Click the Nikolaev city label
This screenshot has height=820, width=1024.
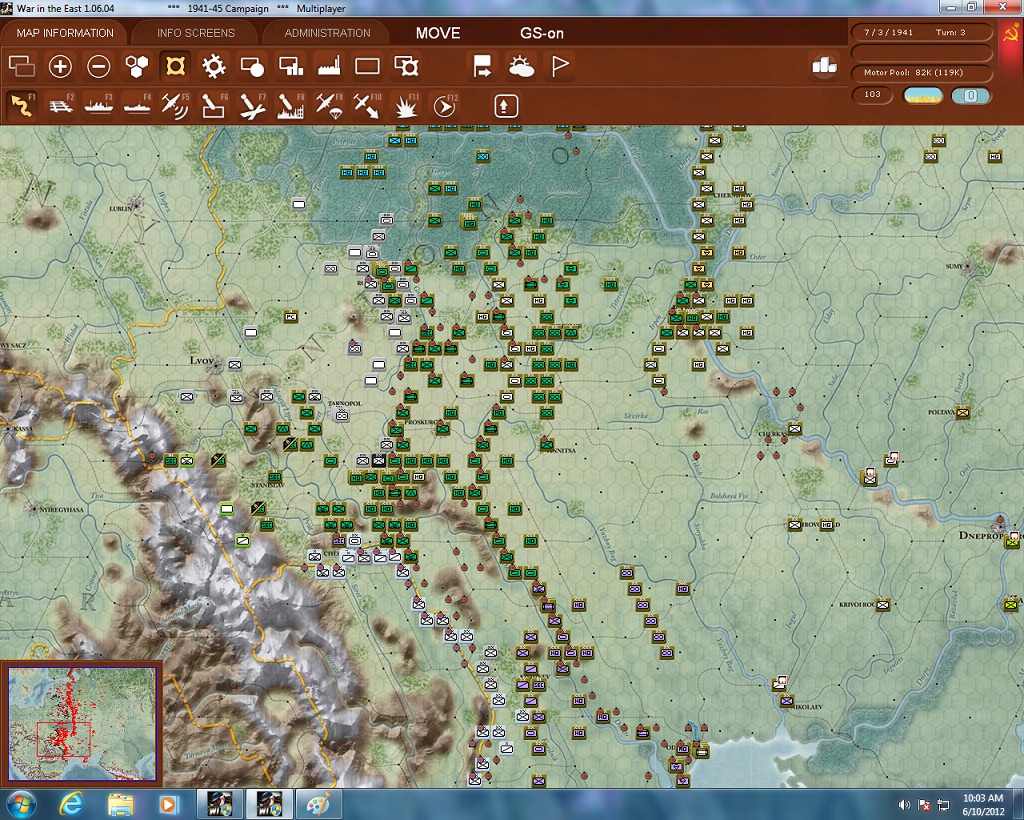point(807,707)
